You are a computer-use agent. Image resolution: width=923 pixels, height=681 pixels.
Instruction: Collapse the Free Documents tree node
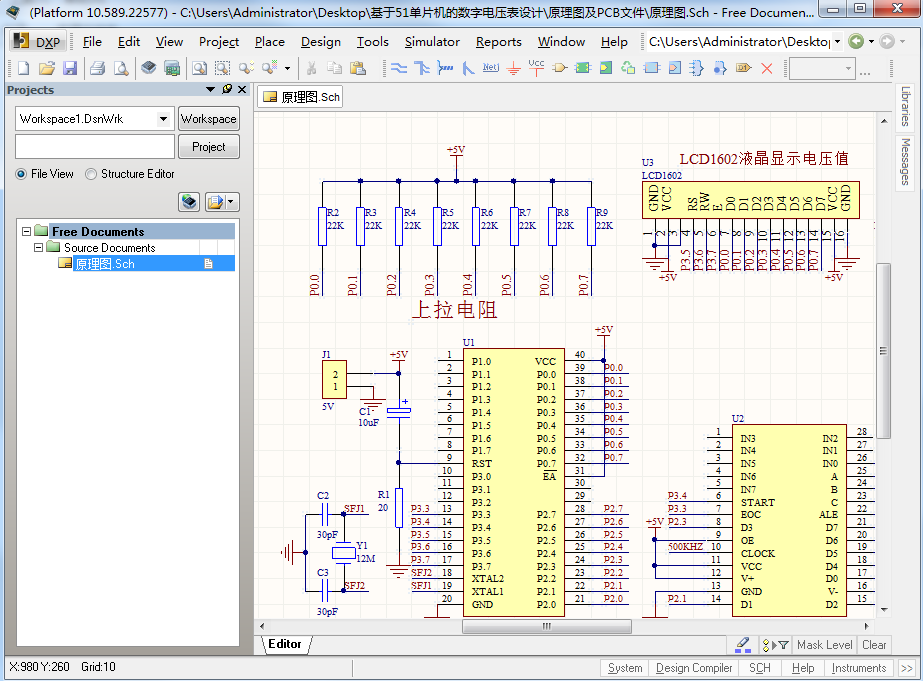pos(25,231)
